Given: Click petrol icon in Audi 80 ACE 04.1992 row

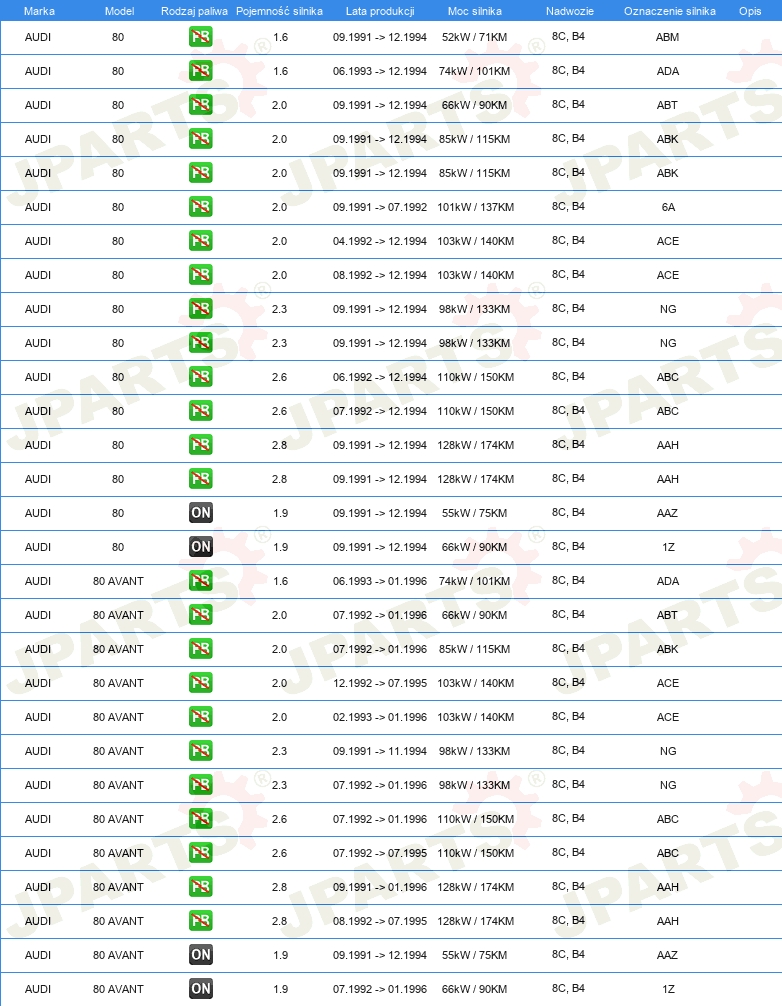Looking at the screenshot, I should tap(201, 241).
